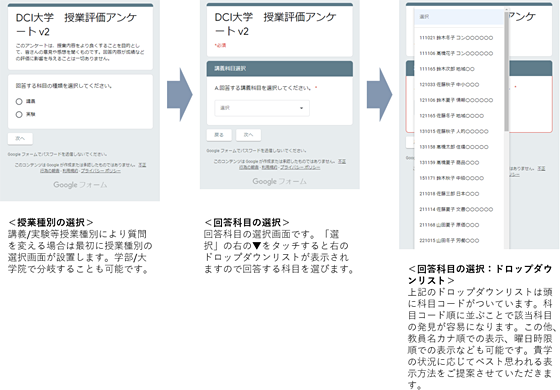Image resolution: width=560 pixels, height=390 pixels.
Task: Click Google フォーム logo under the 講義科目選択 form
Action: point(279,181)
